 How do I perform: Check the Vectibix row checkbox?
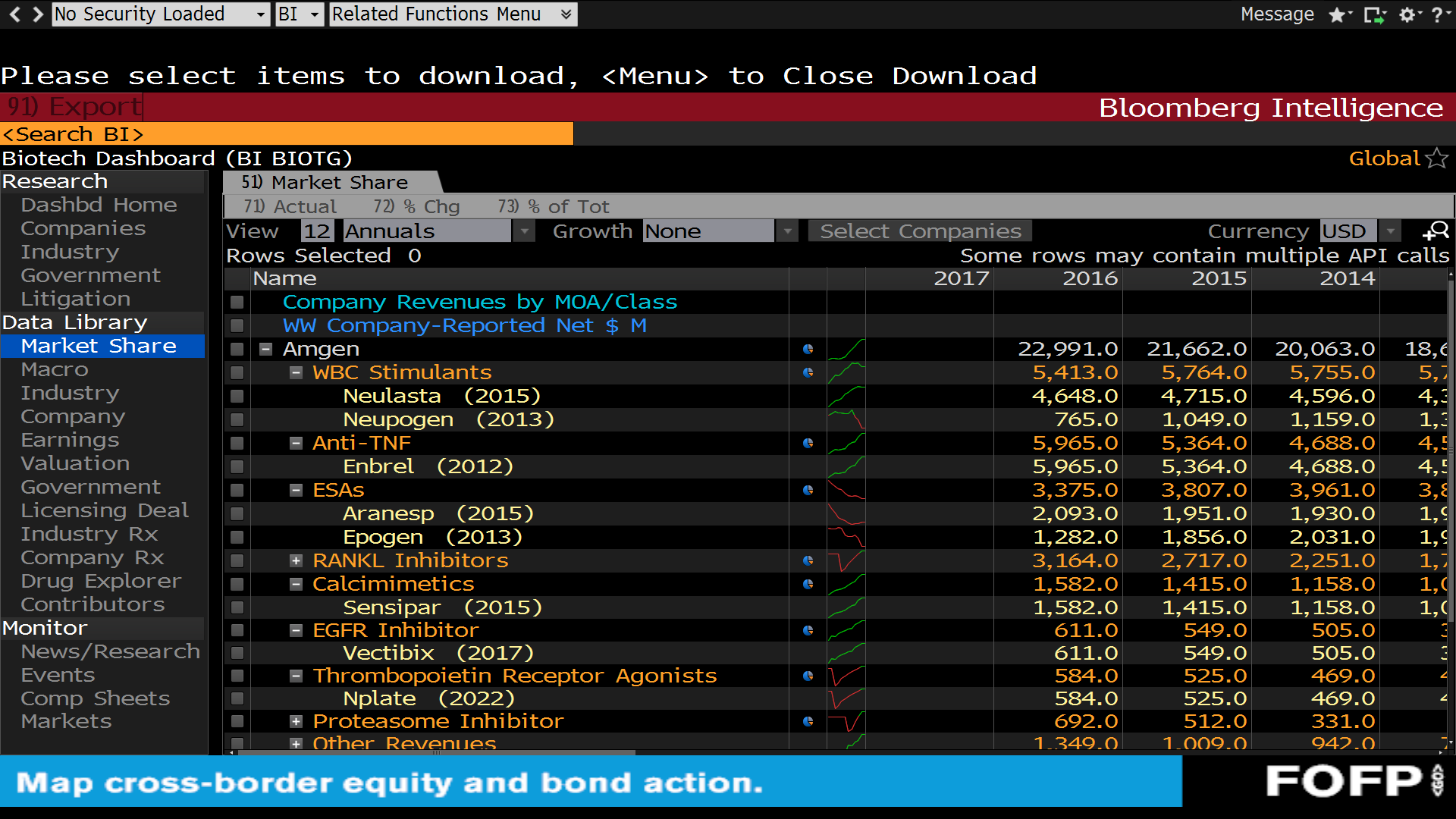pos(237,653)
